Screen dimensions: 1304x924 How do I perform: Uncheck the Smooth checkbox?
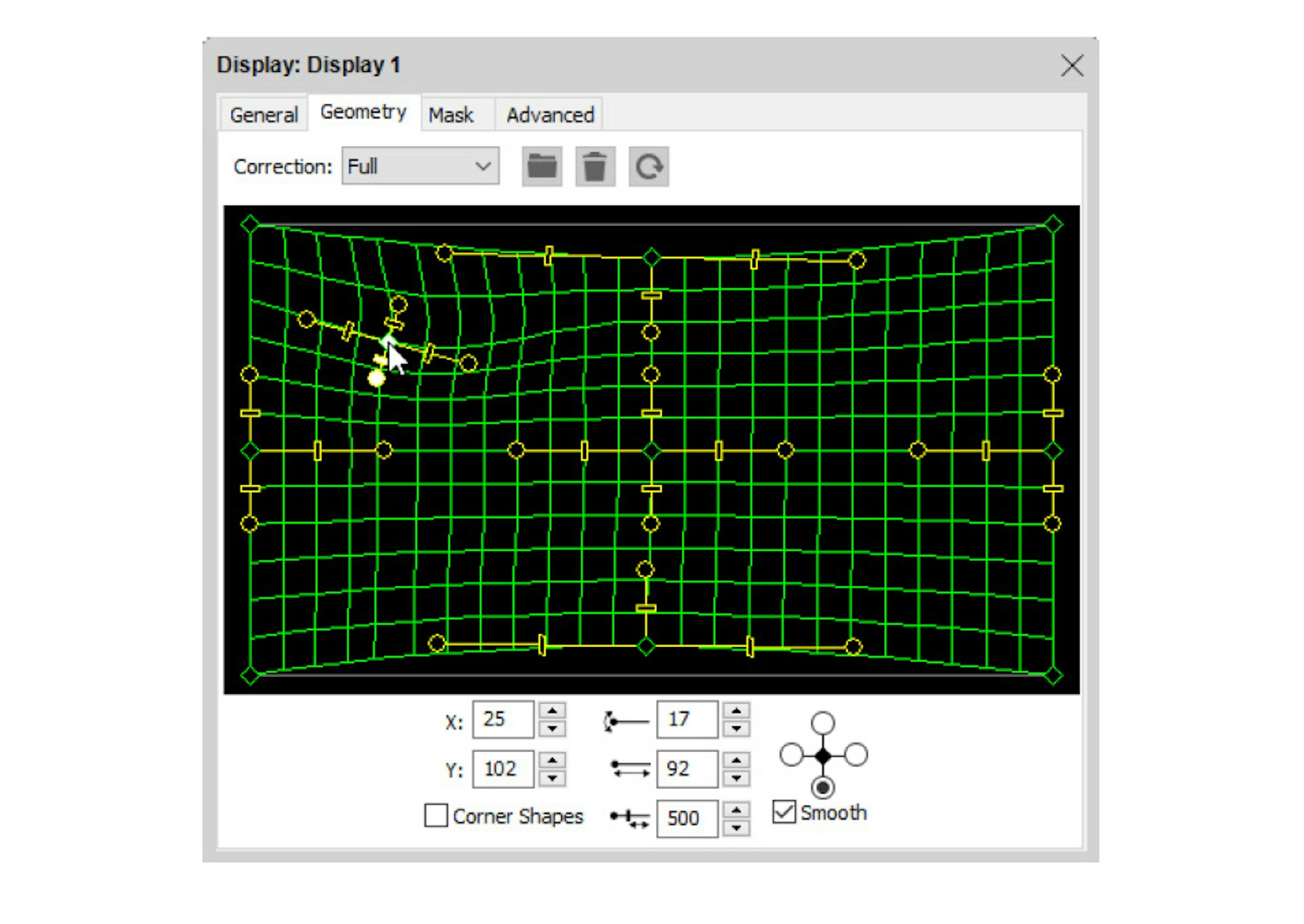[784, 812]
